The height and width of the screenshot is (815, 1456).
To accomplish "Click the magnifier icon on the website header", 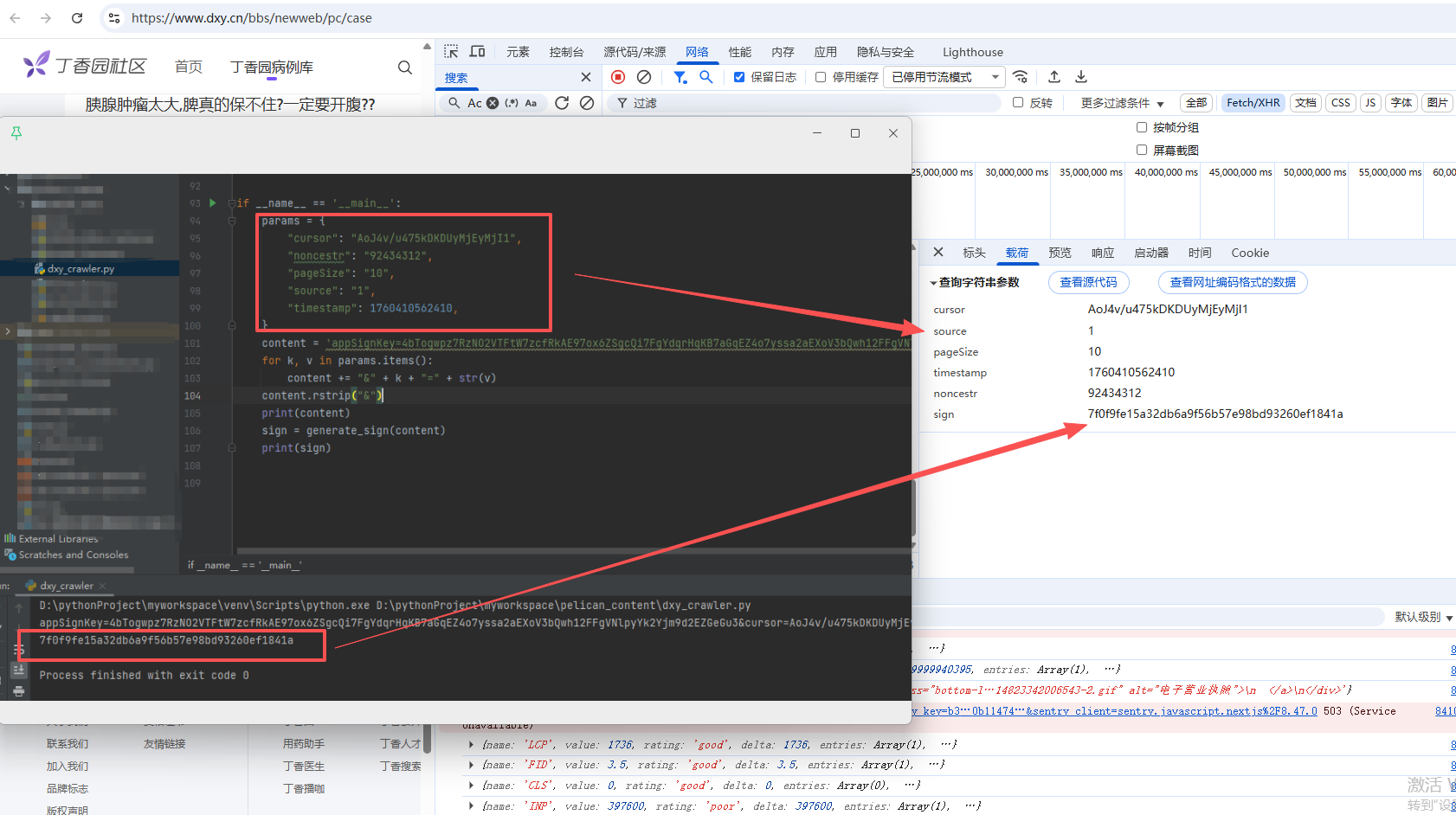I will point(404,67).
